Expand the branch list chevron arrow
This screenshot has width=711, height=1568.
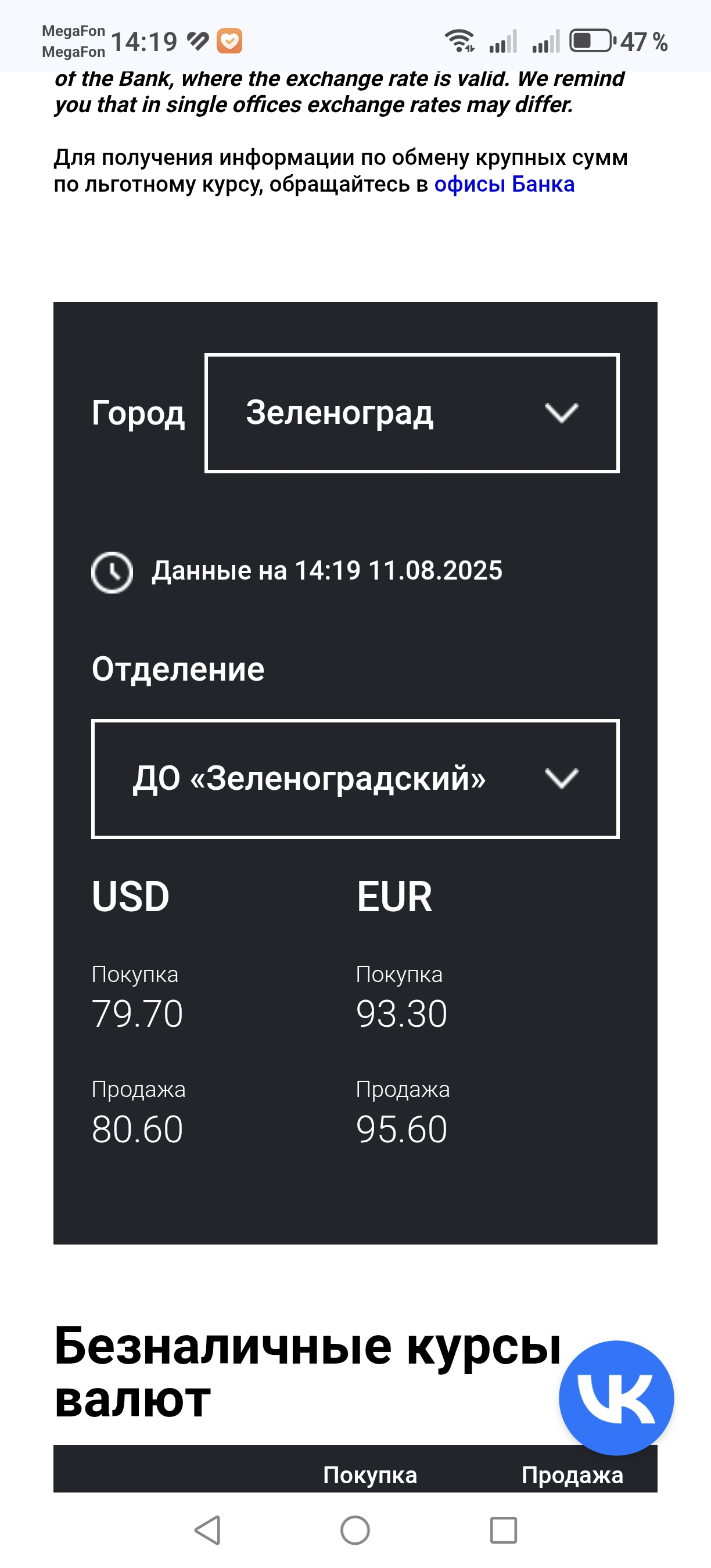coord(561,779)
